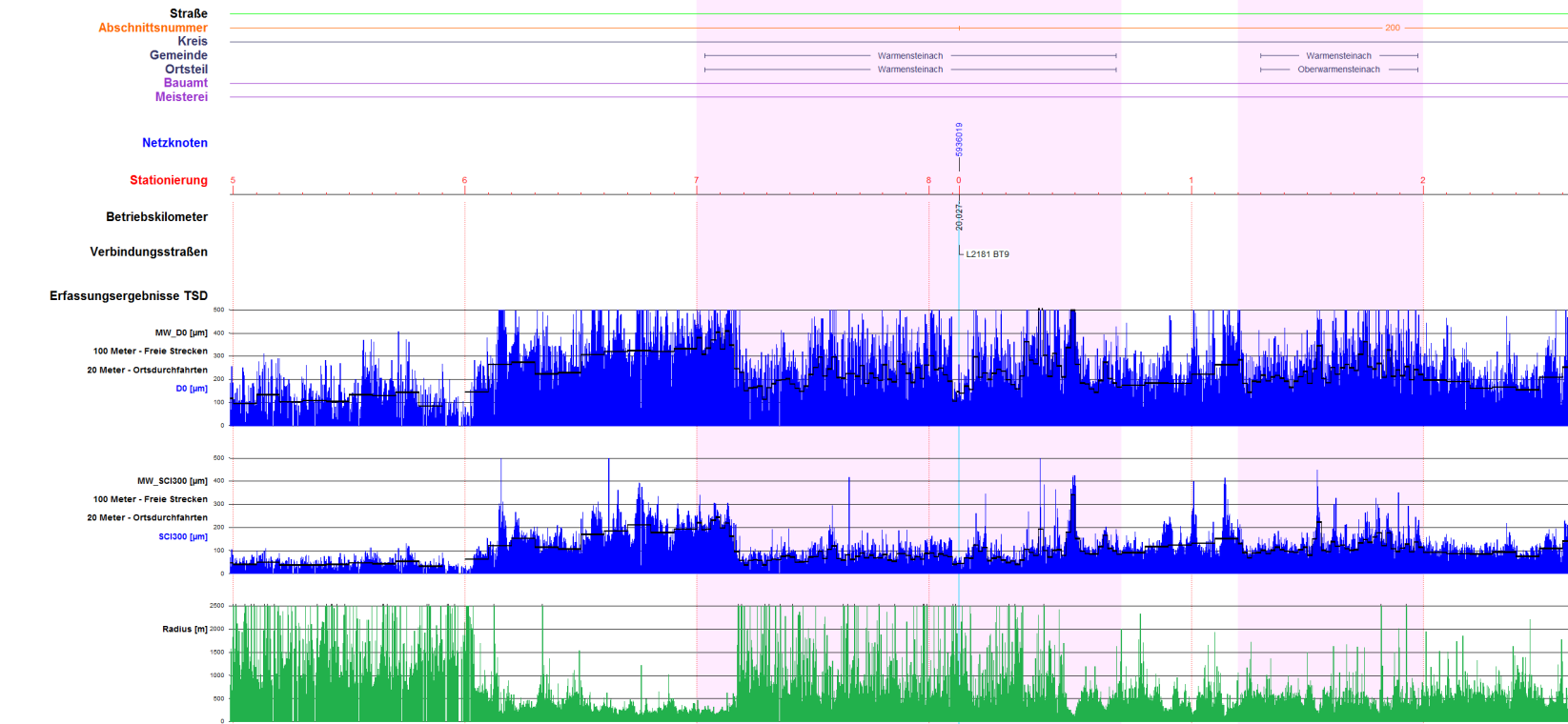
Task: Click '20 Meter - Ortsdurchfahrten' under MW_D0
Action: pyautogui.click(x=147, y=371)
